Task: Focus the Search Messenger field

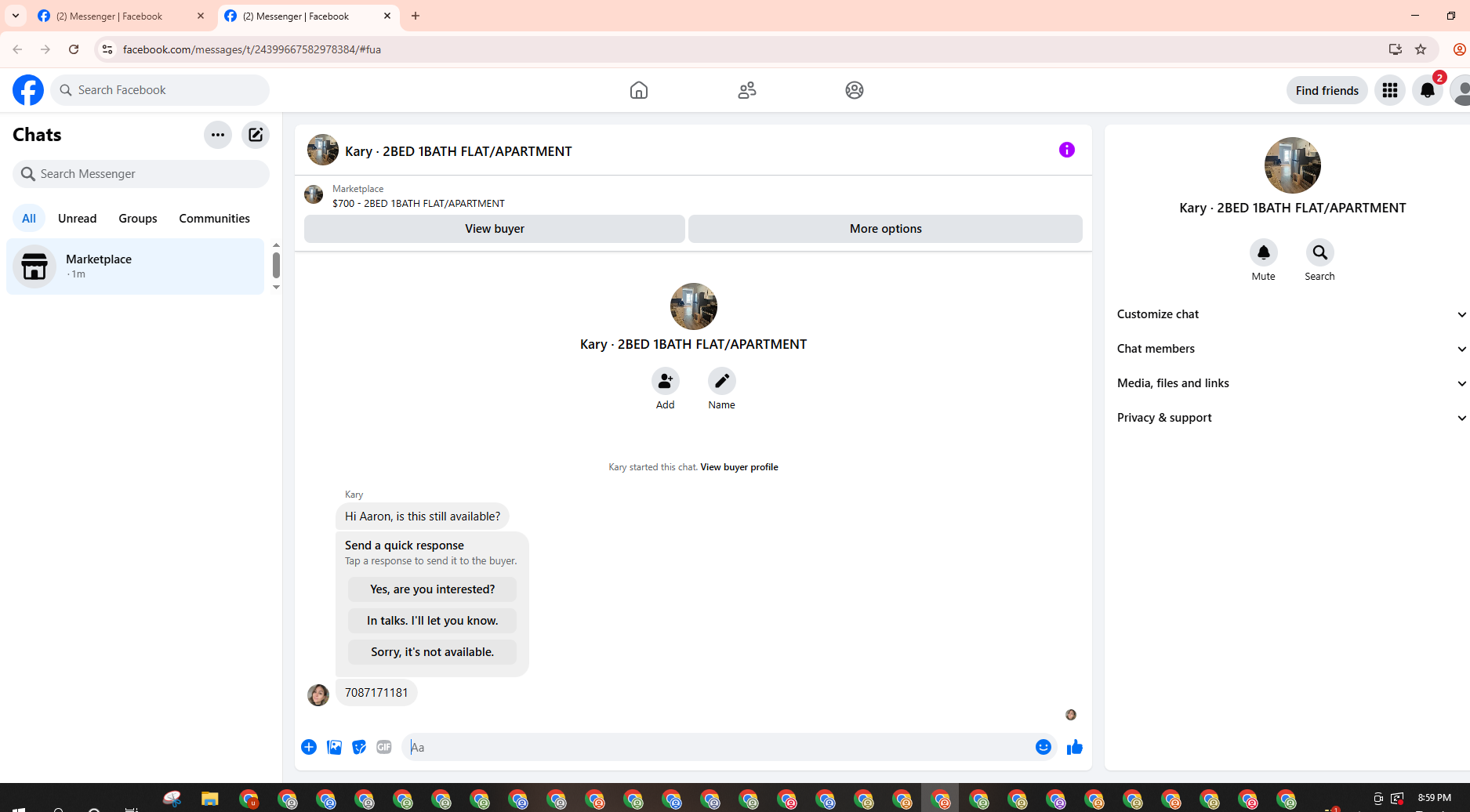Action: tap(141, 174)
